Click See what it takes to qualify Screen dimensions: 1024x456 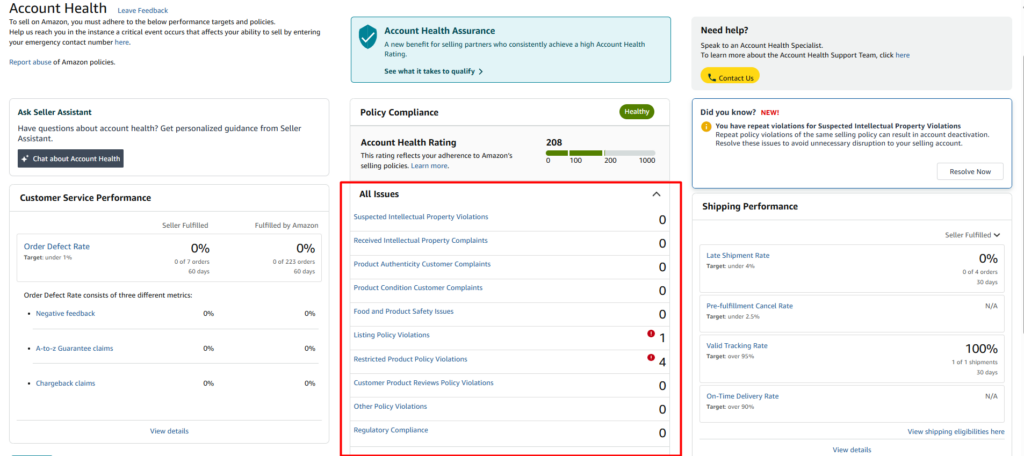tap(434, 71)
